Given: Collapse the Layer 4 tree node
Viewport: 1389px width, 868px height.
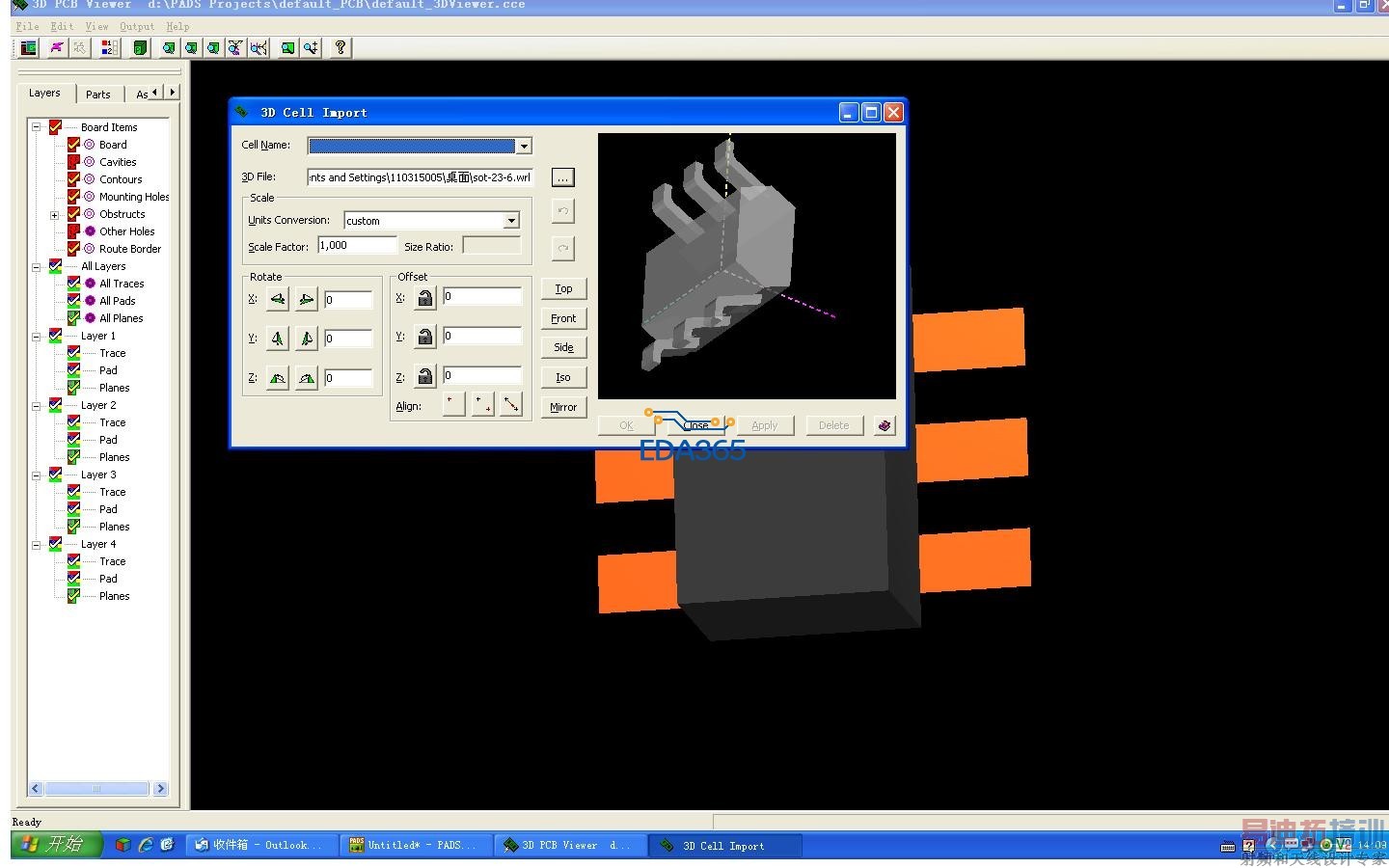Looking at the screenshot, I should coord(37,544).
